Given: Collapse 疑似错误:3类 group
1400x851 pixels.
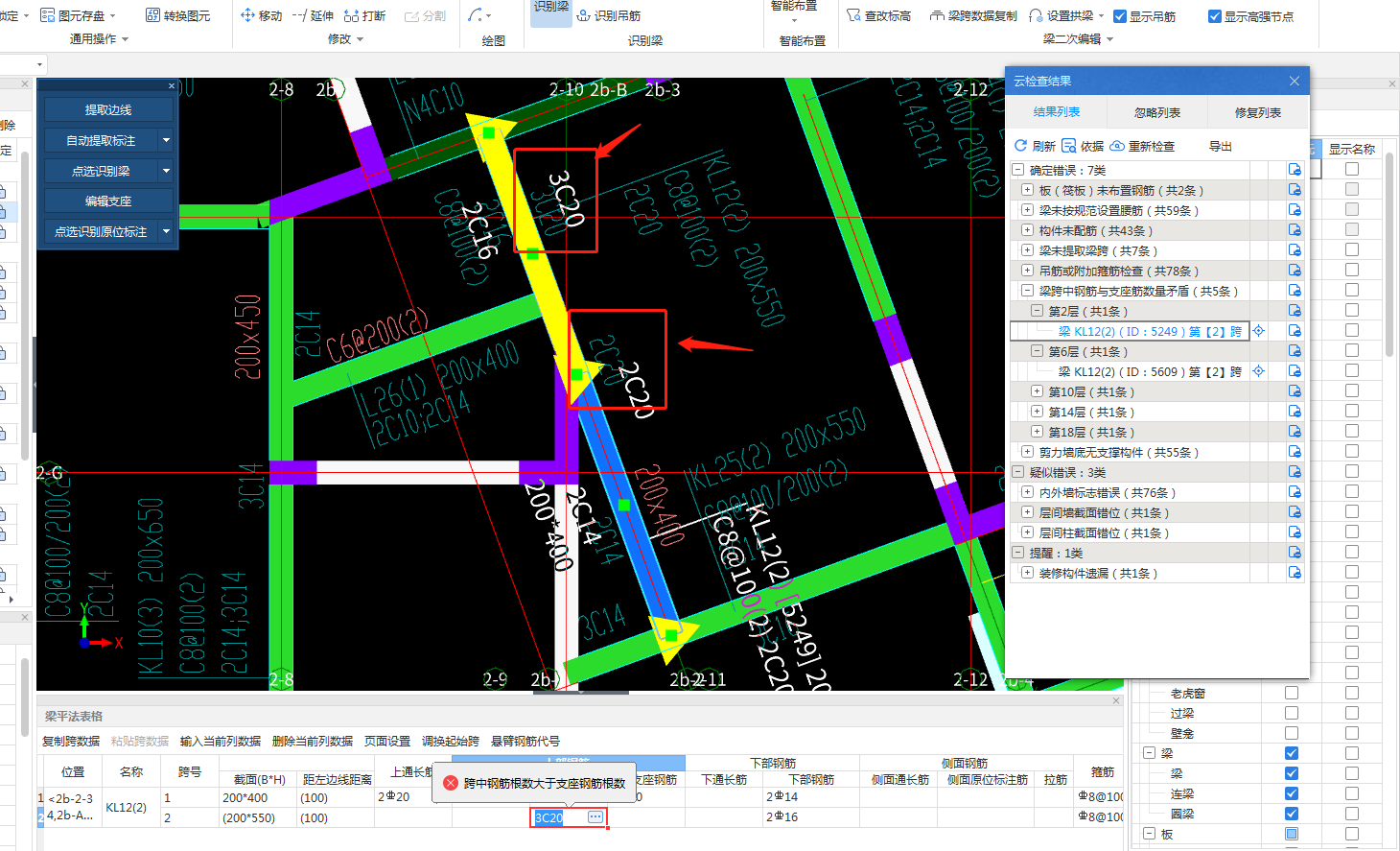Looking at the screenshot, I should (x=1017, y=472).
